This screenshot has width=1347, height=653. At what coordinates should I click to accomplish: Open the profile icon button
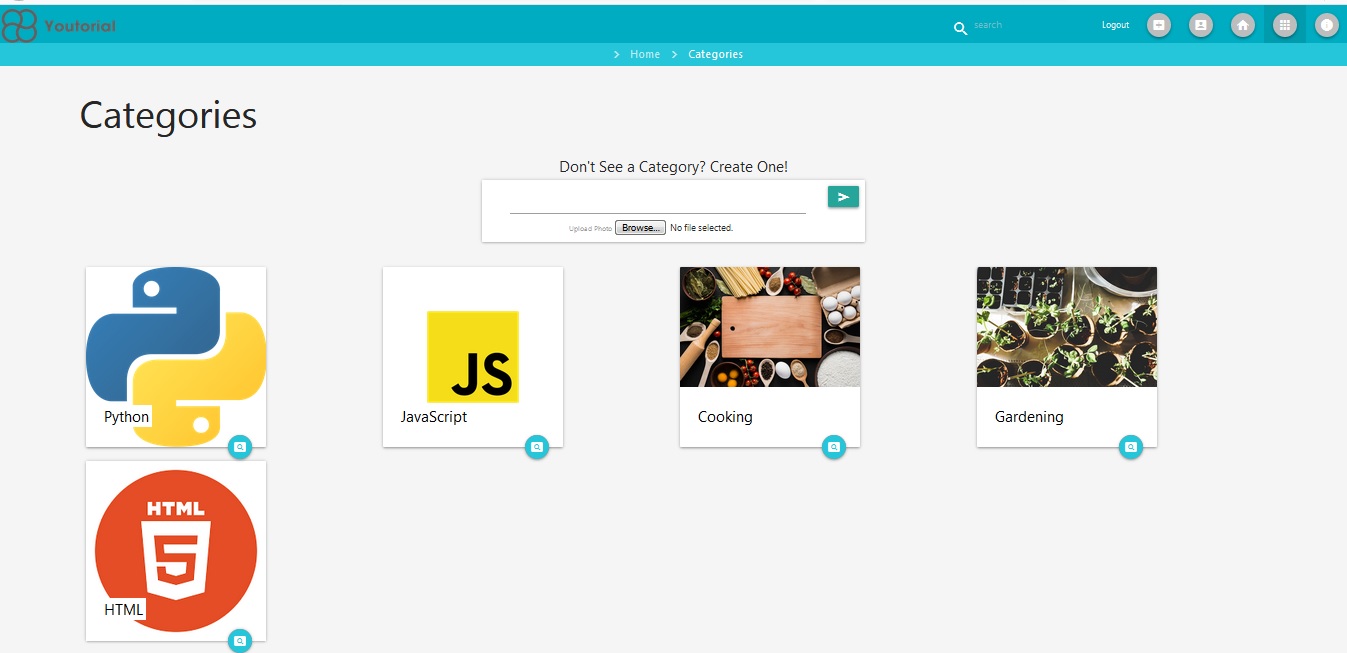coord(1201,25)
